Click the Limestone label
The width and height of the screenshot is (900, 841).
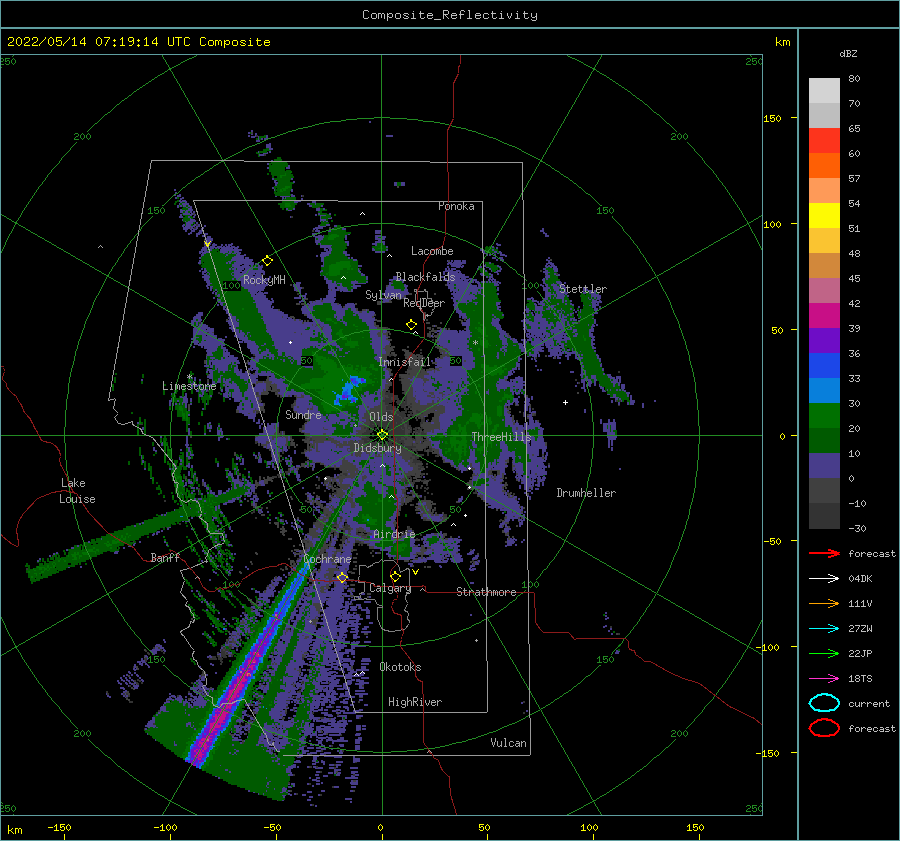[189, 386]
